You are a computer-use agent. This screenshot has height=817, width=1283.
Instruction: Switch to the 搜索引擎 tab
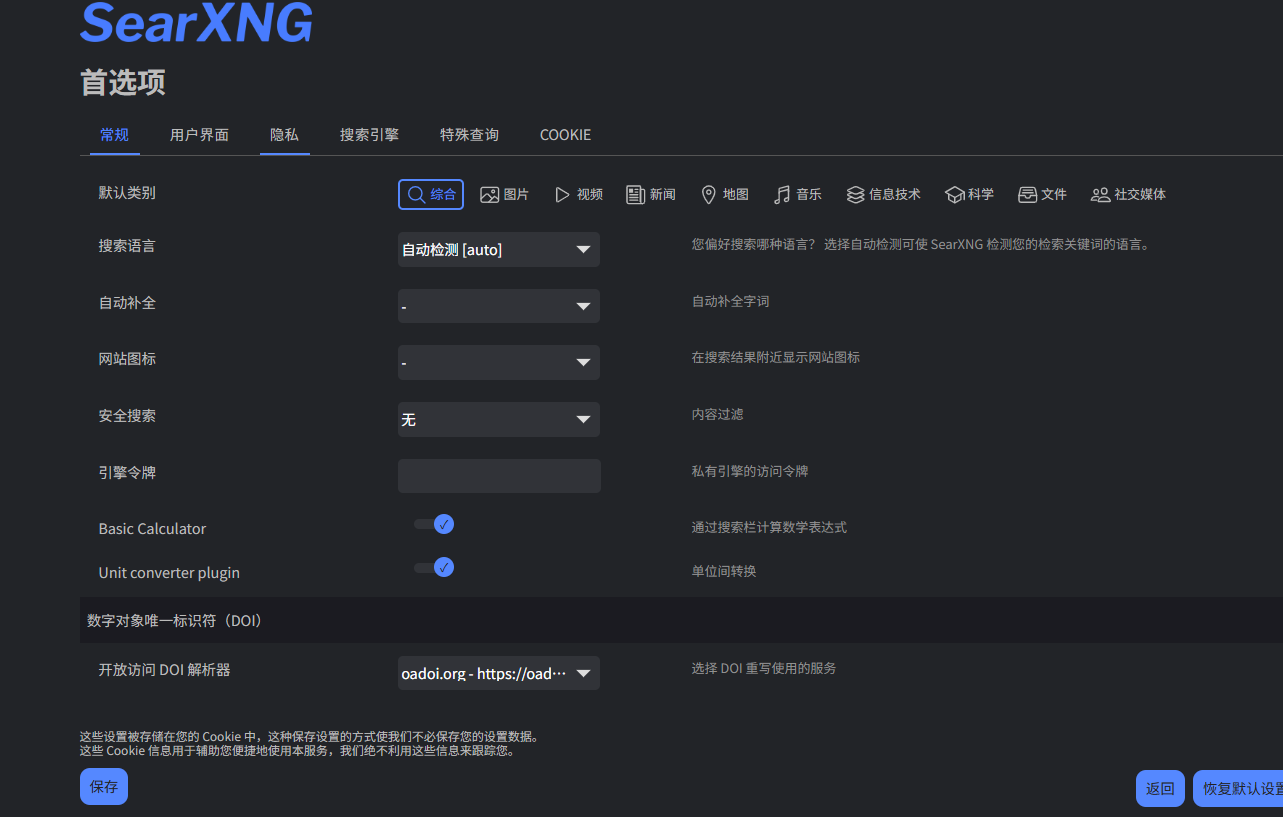tap(370, 135)
